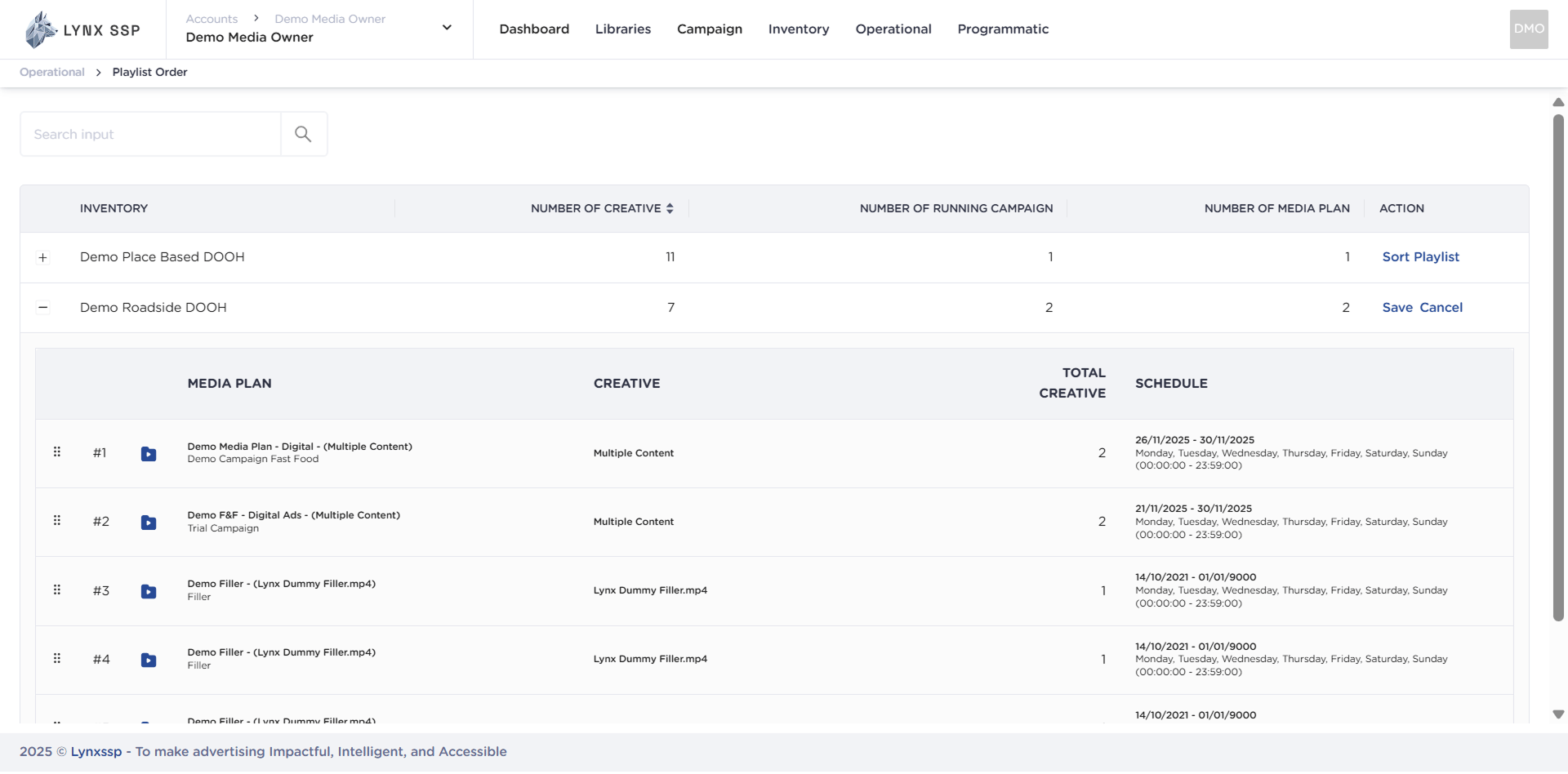Open the Campaign menu
This screenshot has width=1568, height=774.
click(710, 29)
